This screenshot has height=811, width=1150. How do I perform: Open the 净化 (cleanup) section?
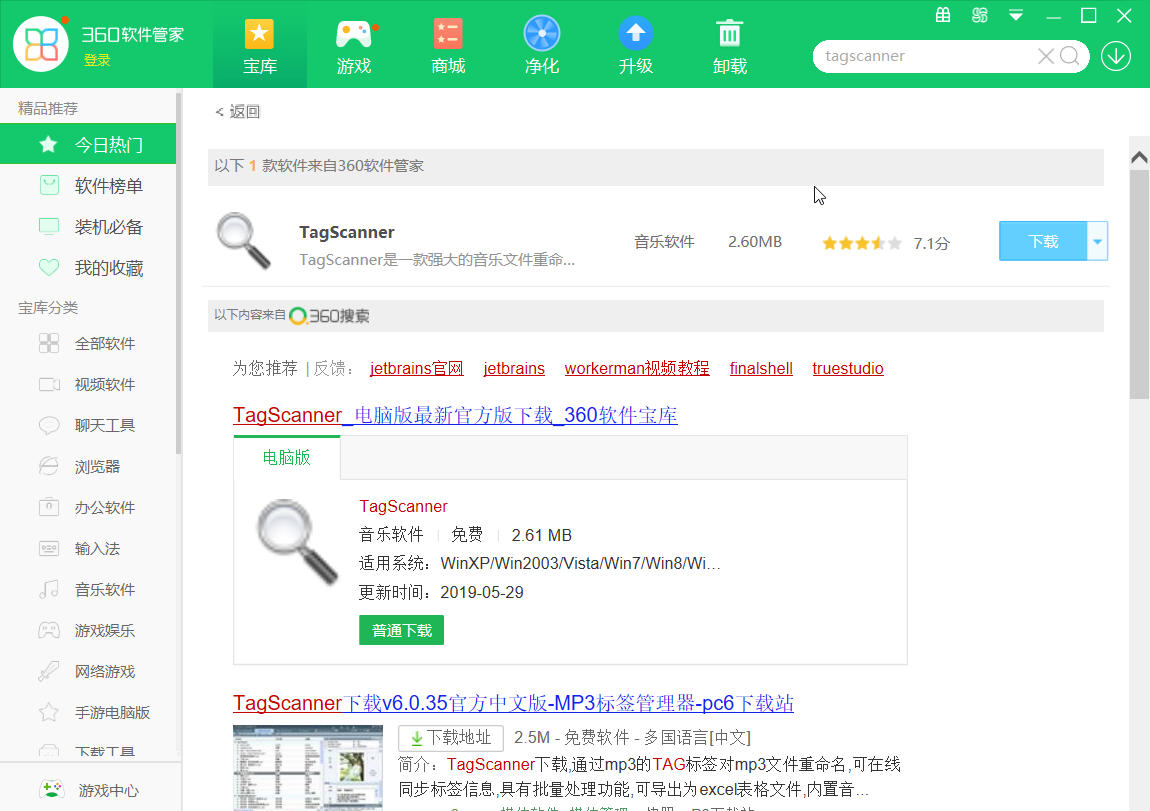[x=541, y=44]
